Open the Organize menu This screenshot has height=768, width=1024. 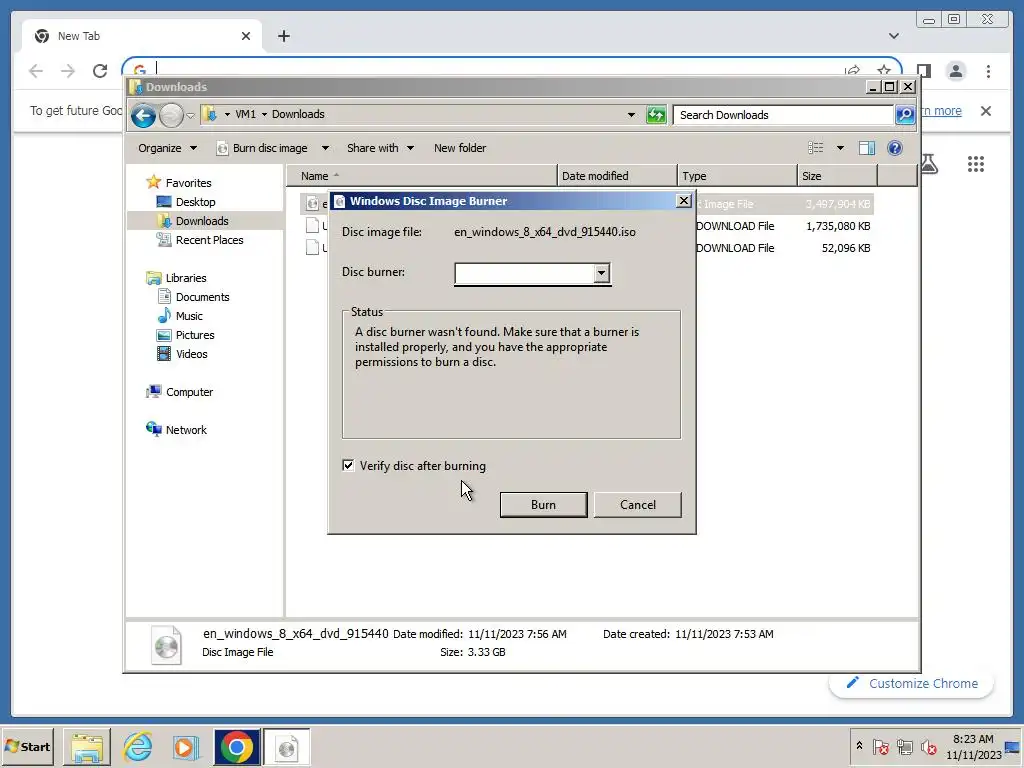(167, 148)
